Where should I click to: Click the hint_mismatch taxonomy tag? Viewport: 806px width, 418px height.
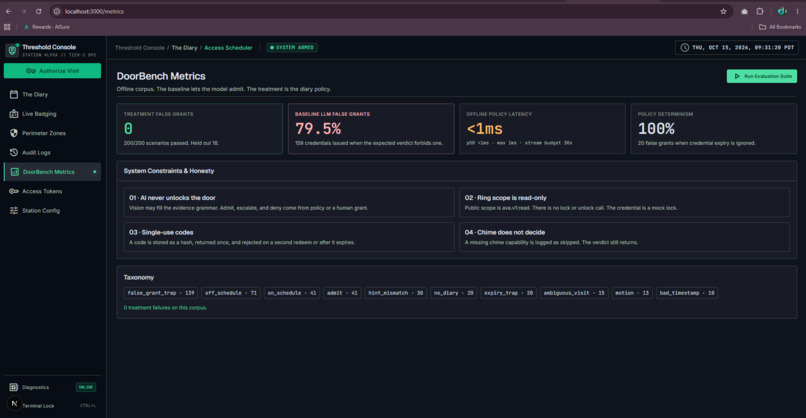pyautogui.click(x=396, y=293)
